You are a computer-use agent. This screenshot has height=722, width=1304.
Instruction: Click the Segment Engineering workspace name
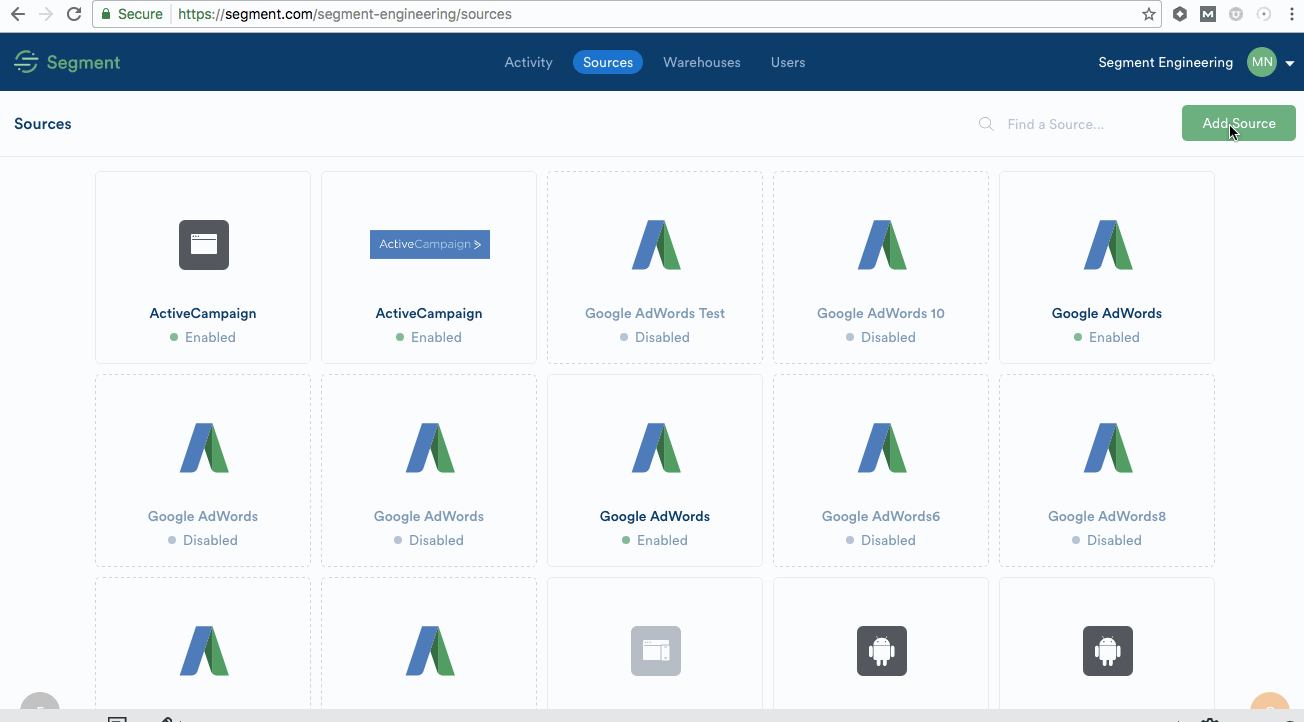pos(1165,62)
